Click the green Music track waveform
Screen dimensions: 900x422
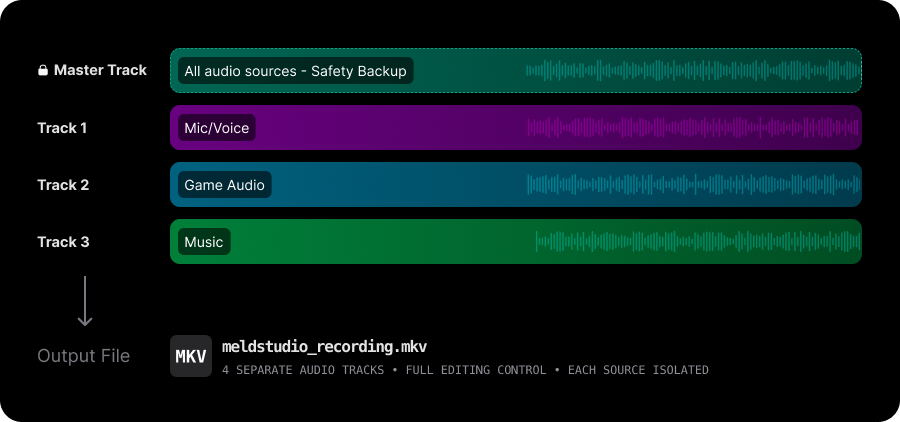coord(697,242)
